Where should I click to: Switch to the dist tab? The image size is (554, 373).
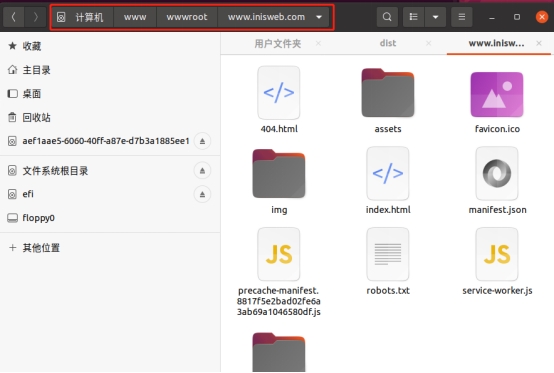tap(388, 43)
